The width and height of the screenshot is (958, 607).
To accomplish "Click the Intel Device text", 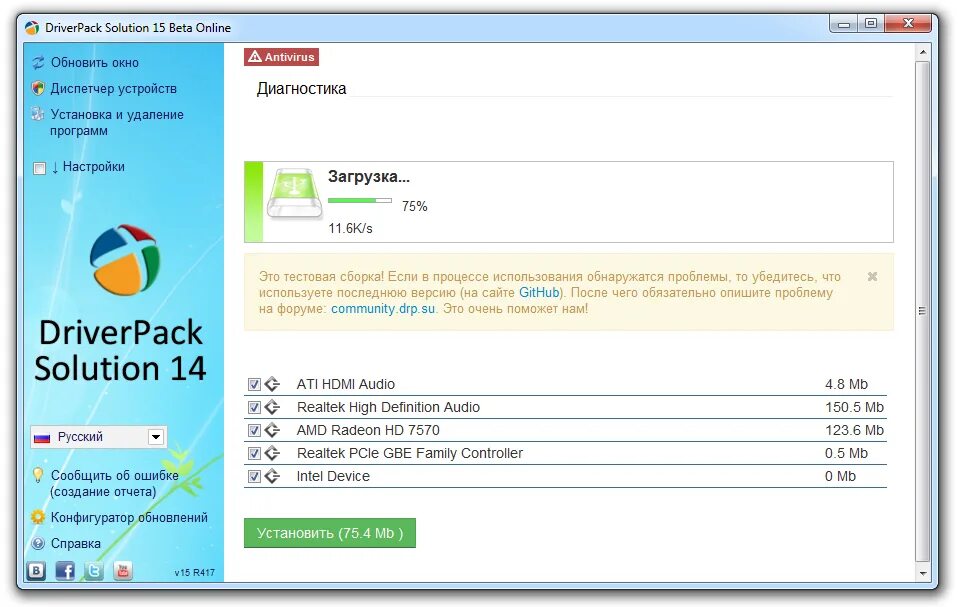I will tap(333, 476).
